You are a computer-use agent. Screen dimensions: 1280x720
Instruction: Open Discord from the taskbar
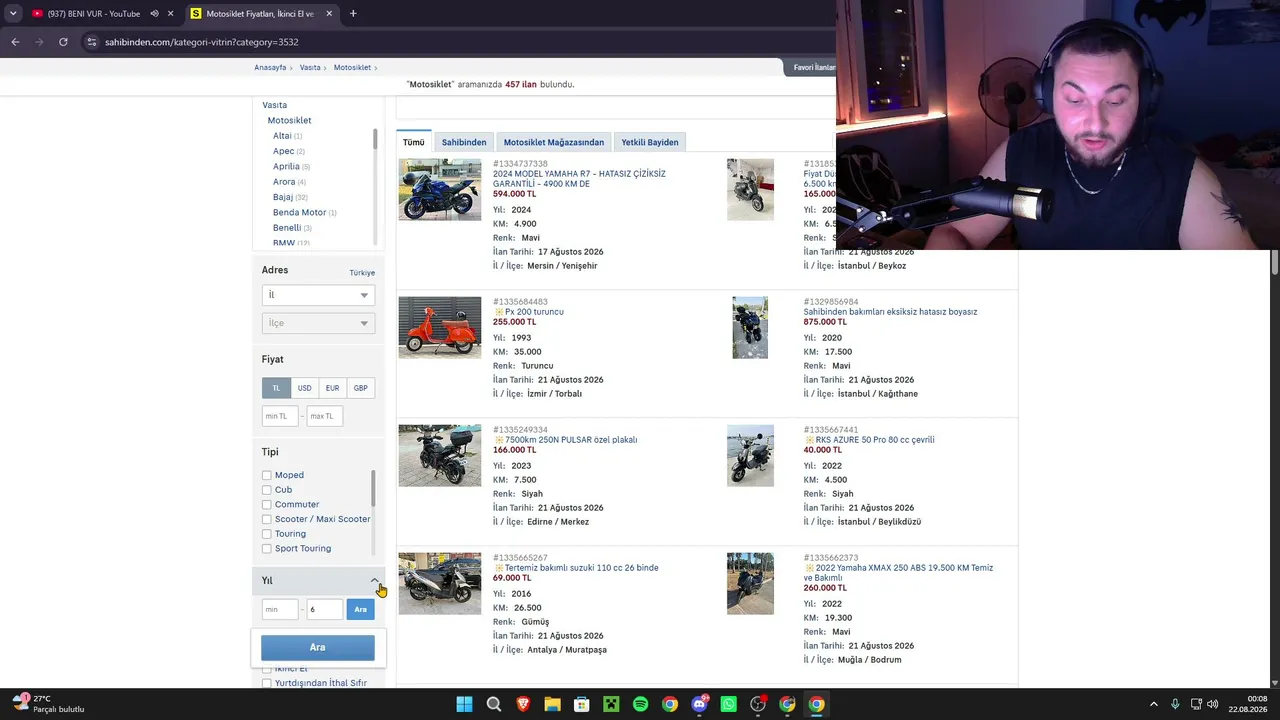point(699,704)
